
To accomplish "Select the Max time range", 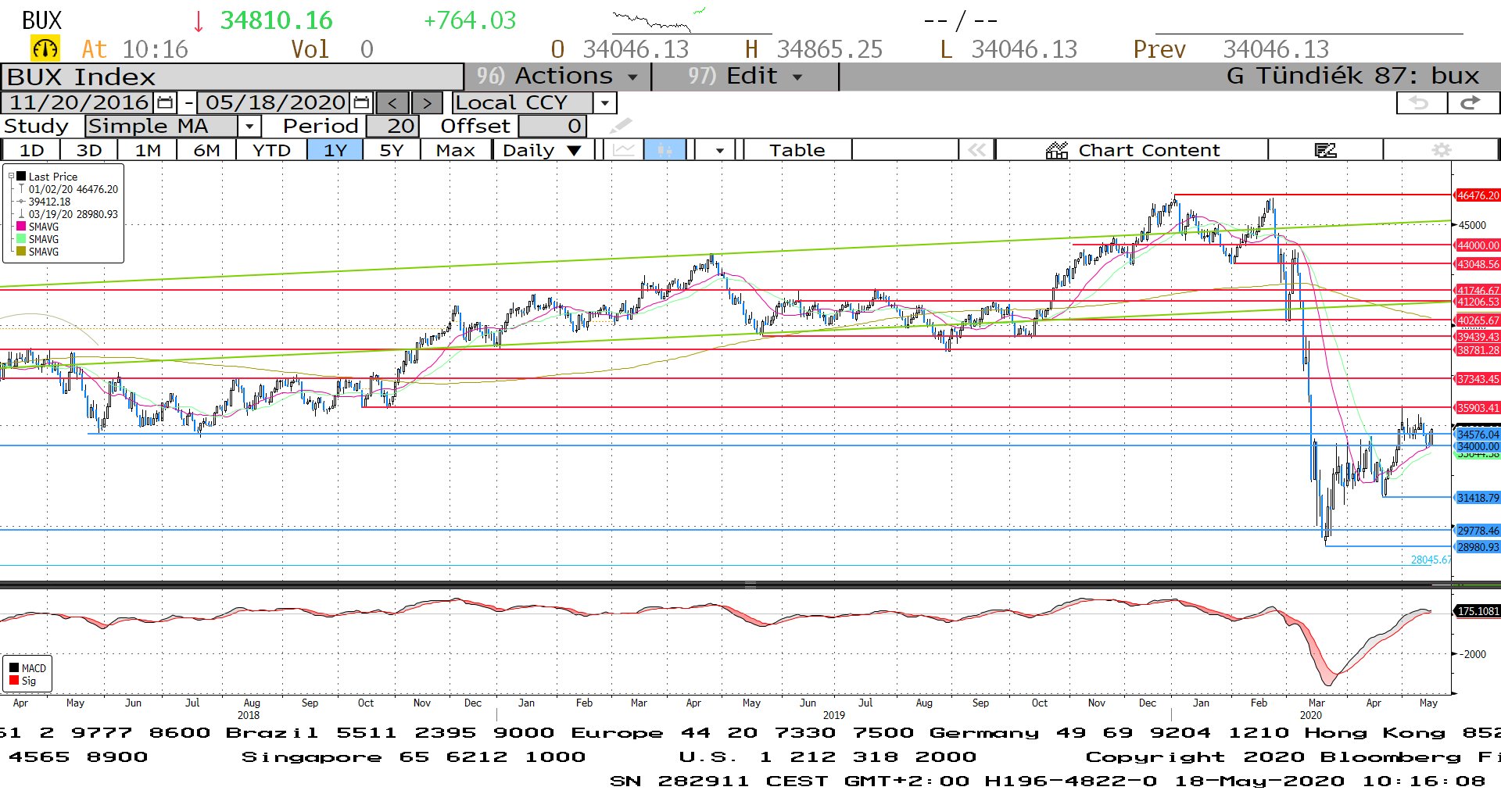I will click(x=456, y=150).
